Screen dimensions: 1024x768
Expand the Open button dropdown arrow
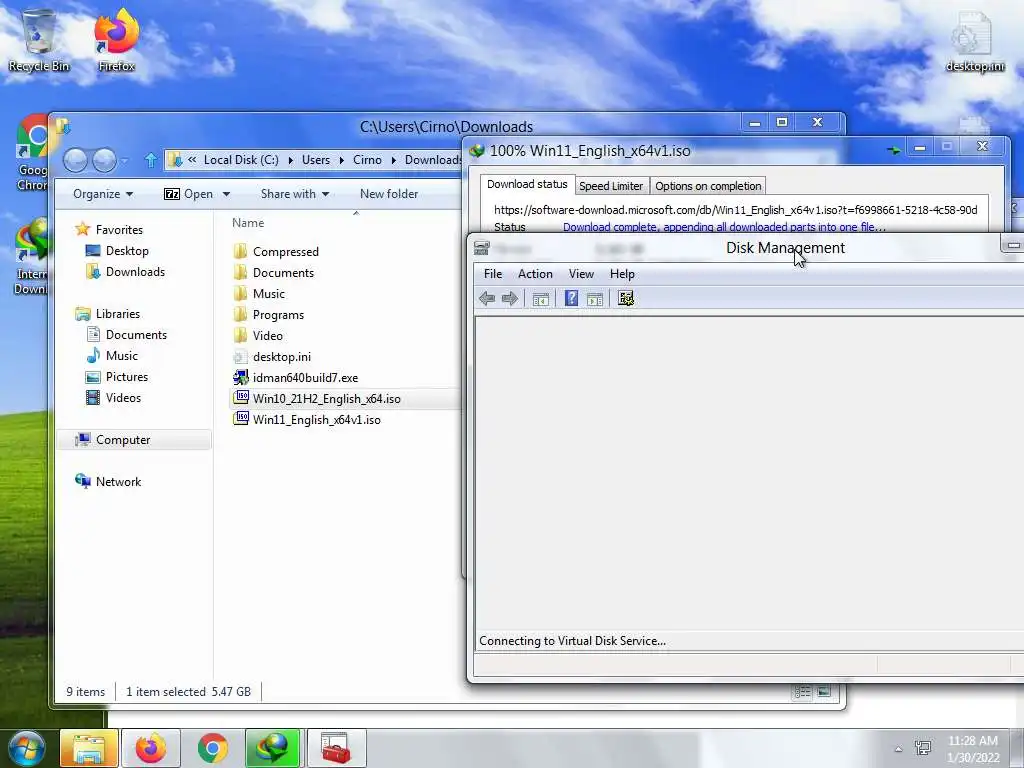coord(227,194)
